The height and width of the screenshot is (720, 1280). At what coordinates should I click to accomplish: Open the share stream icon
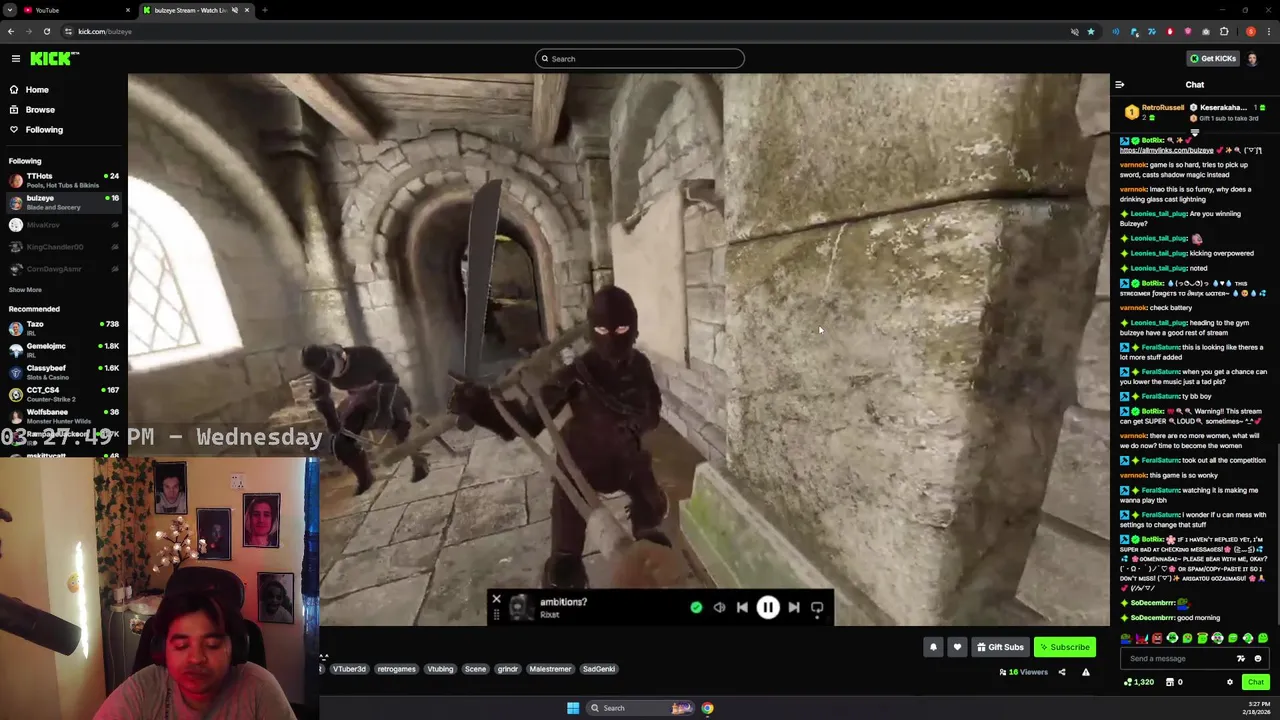1062,672
